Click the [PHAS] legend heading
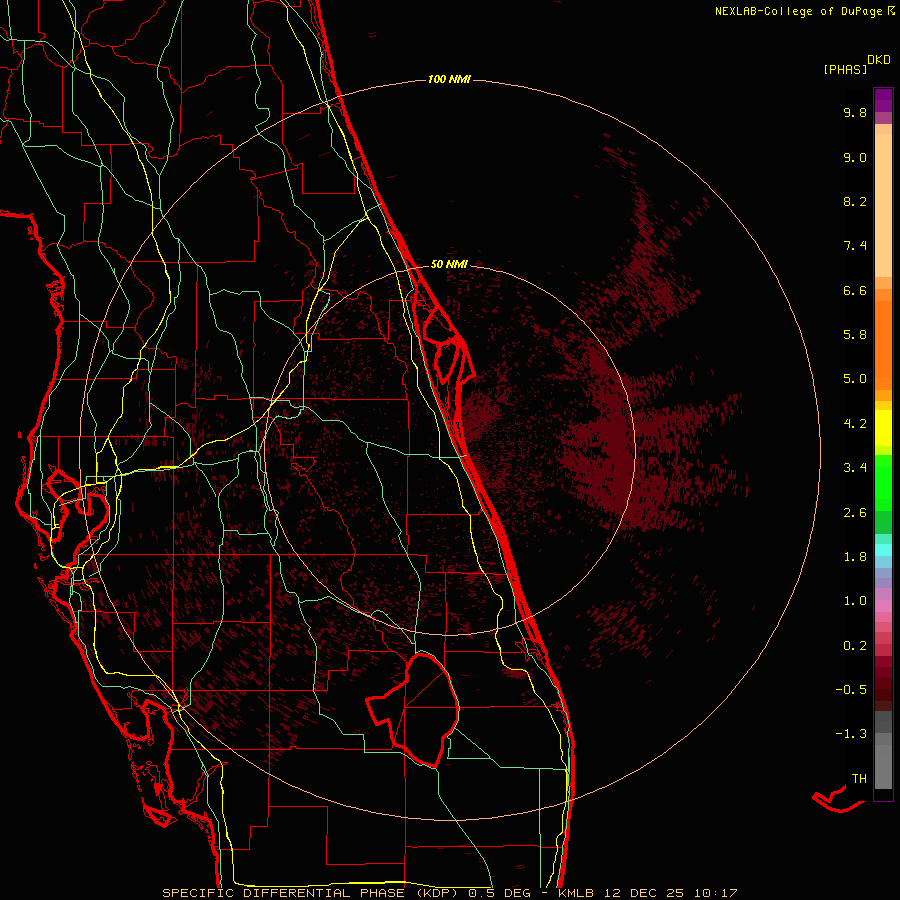900x900 pixels. pos(845,70)
